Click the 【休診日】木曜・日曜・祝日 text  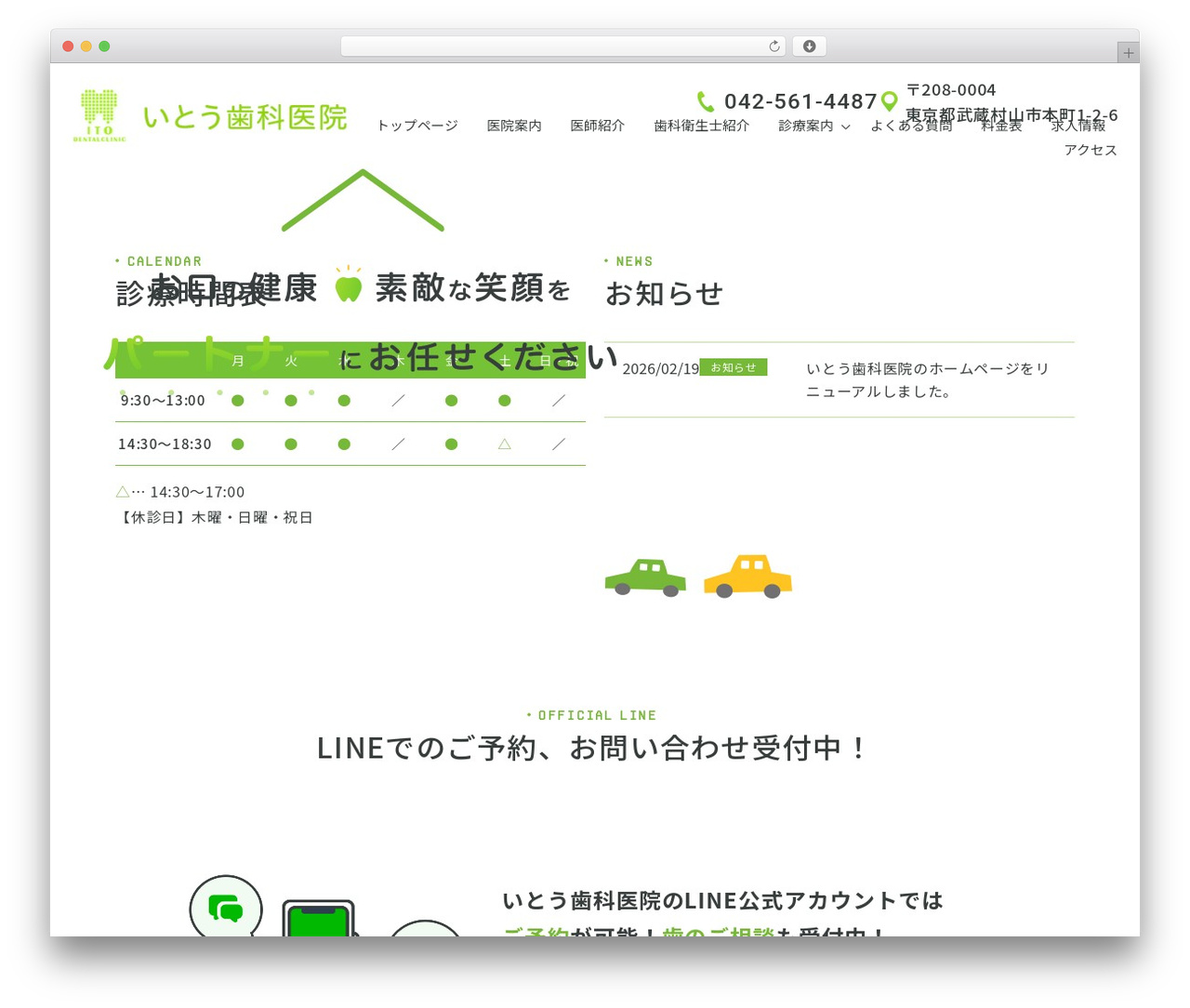215,517
